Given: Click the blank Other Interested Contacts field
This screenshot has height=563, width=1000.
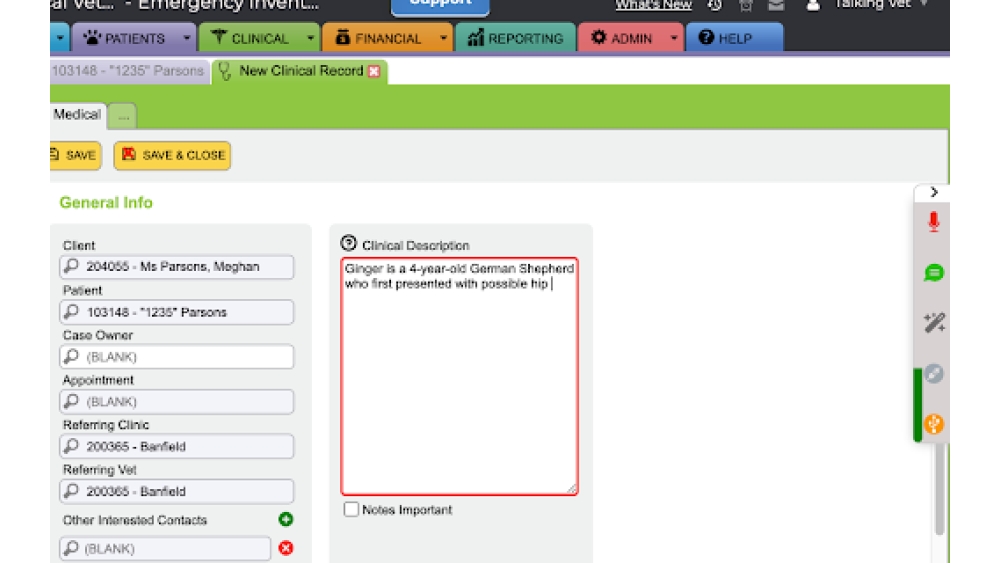Looking at the screenshot, I should (165, 548).
